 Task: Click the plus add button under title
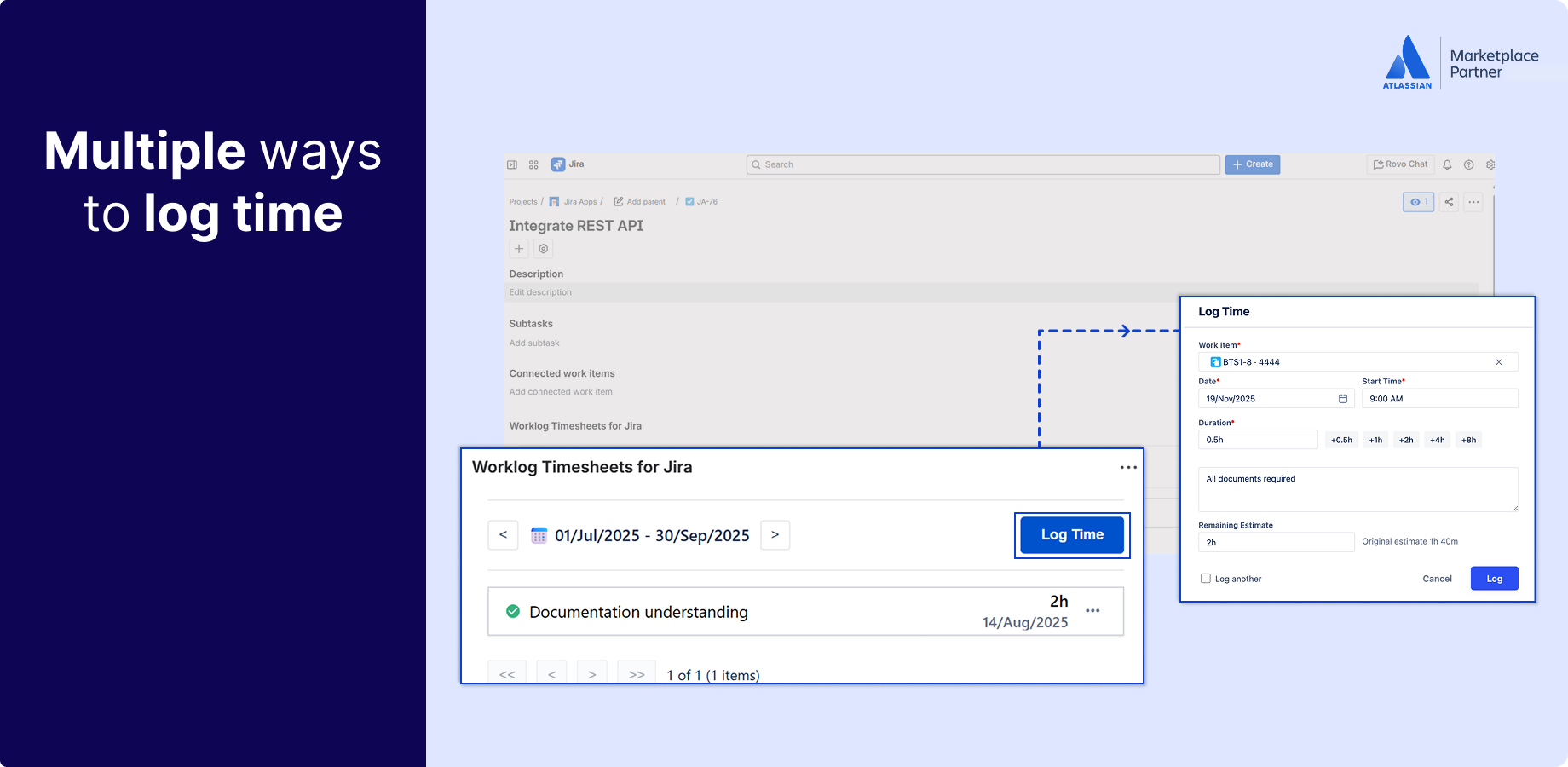click(x=519, y=249)
